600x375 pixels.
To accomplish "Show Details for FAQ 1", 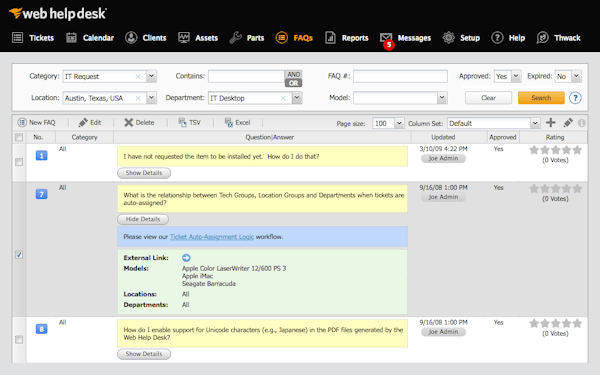I will 144,173.
